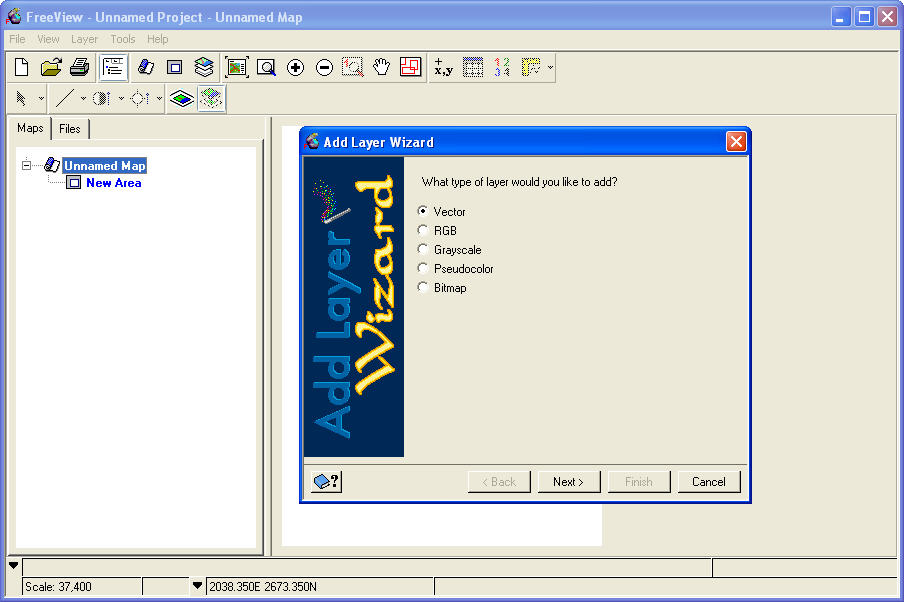The height and width of the screenshot is (602, 904).
Task: Open dropdown next to yellow dashed shape tool
Action: (550, 67)
